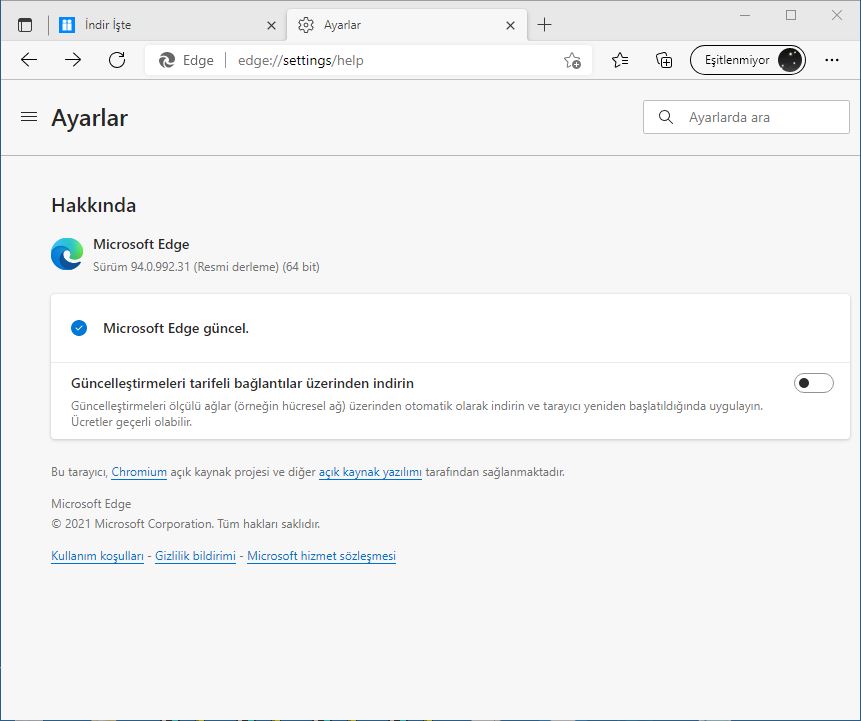Click the Ayarlar tab gear icon
The width and height of the screenshot is (861, 721).
tap(306, 25)
